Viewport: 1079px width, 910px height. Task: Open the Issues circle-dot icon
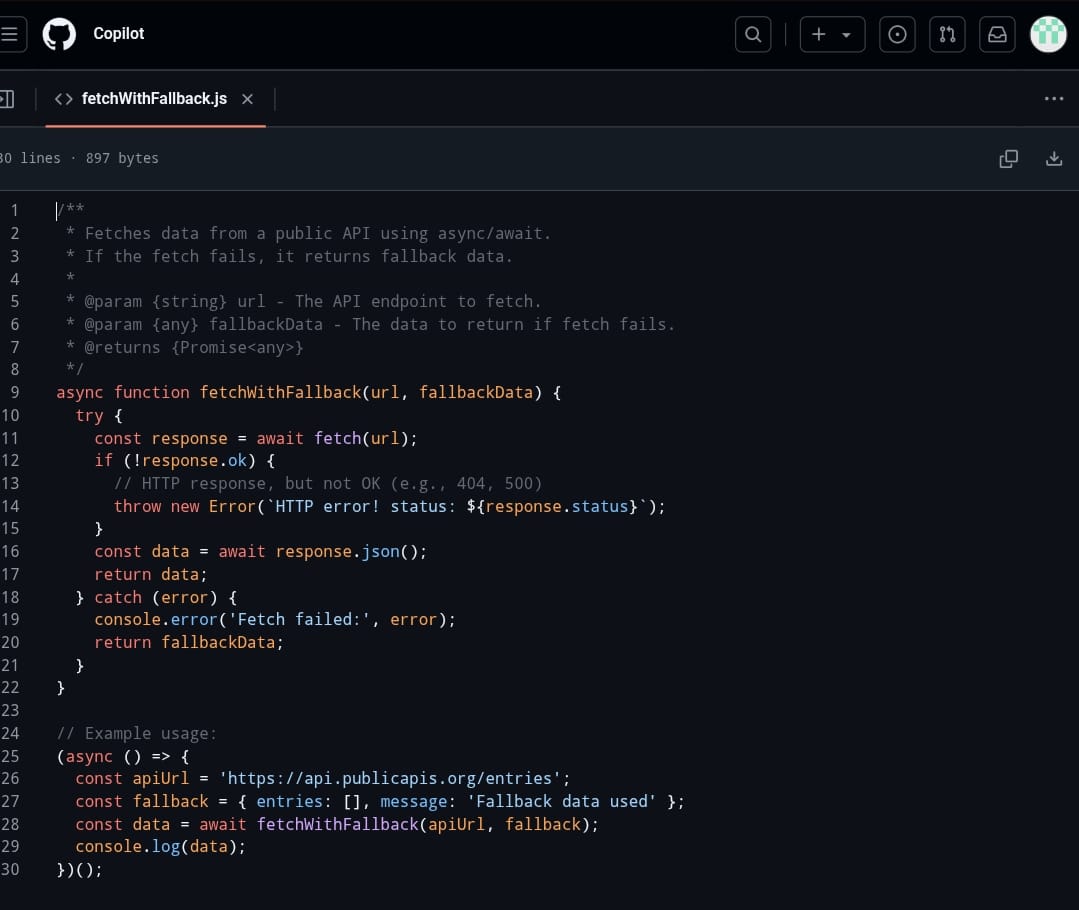click(x=897, y=34)
